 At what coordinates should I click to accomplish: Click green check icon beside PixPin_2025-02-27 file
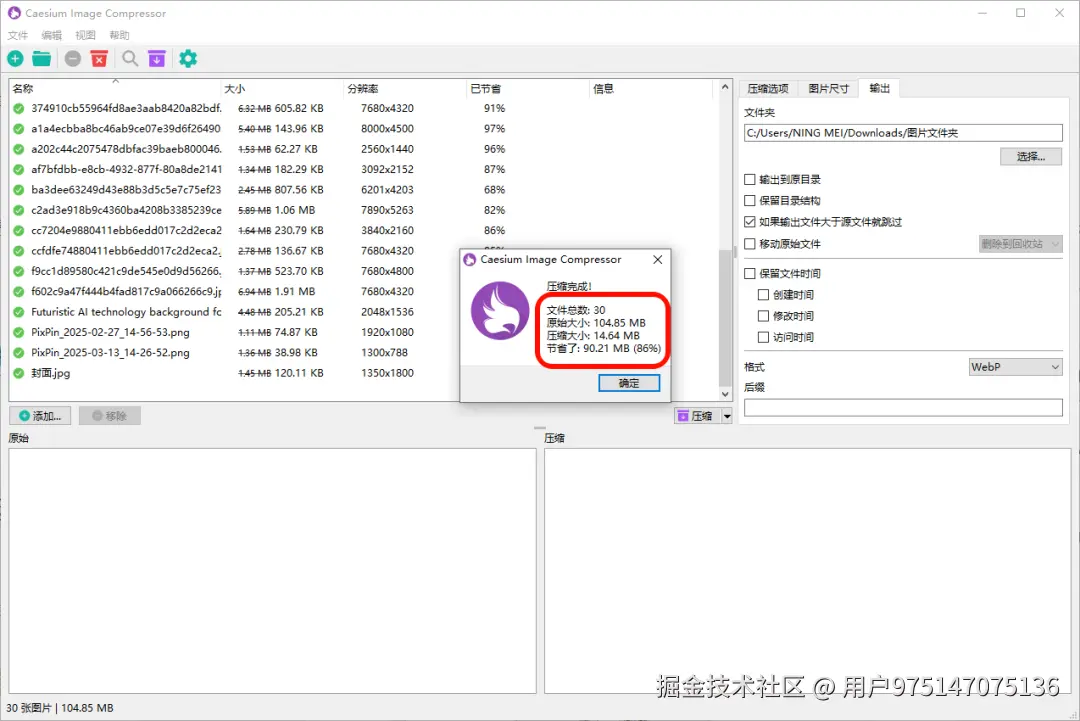click(x=19, y=333)
